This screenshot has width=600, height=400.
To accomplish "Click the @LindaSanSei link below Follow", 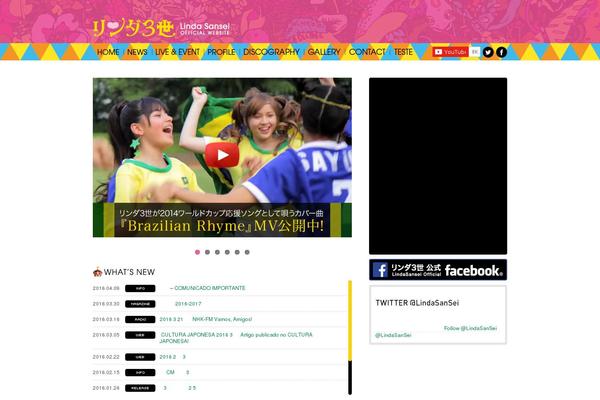I will 393,335.
